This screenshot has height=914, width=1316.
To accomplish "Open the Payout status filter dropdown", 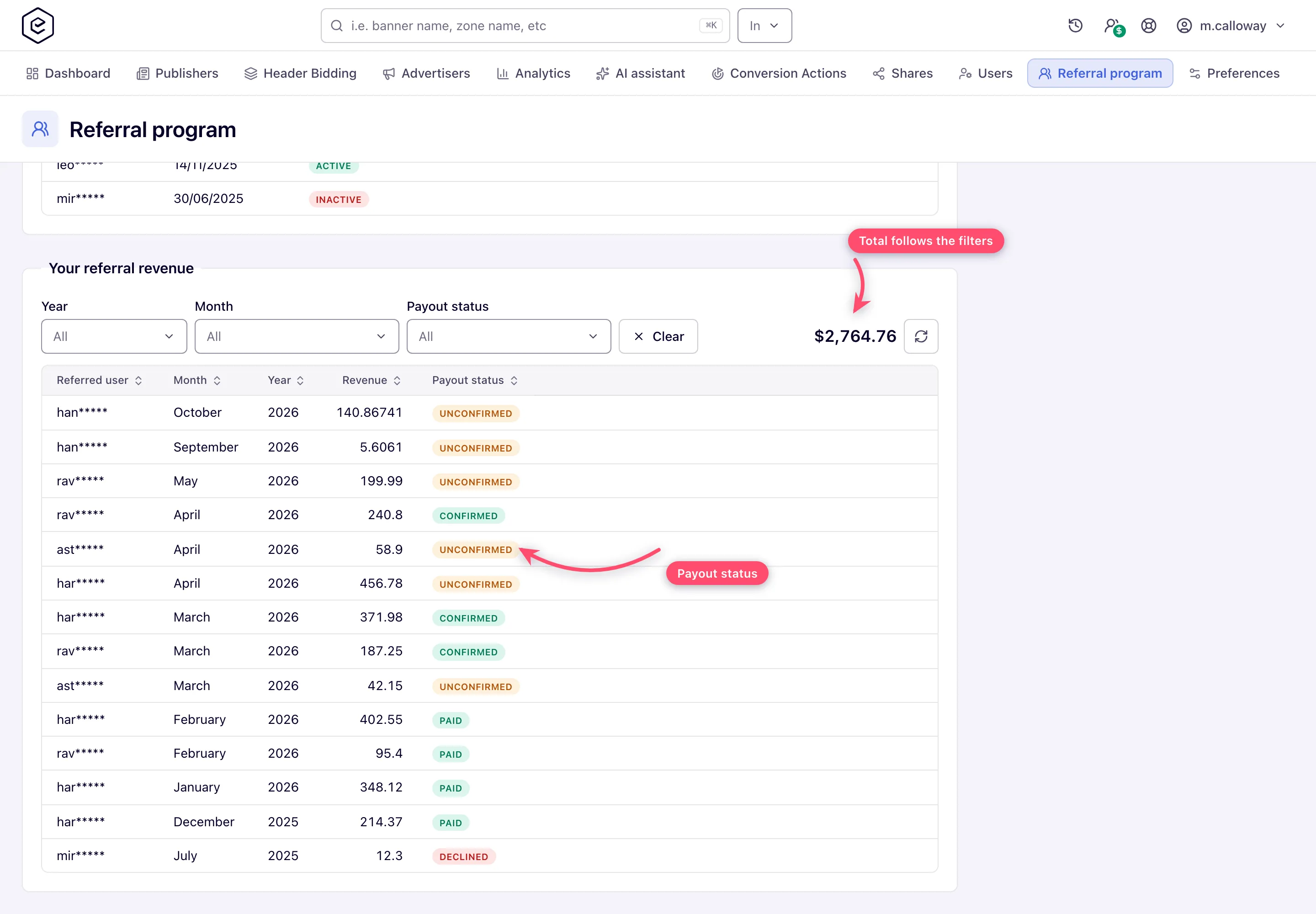I will coord(509,336).
